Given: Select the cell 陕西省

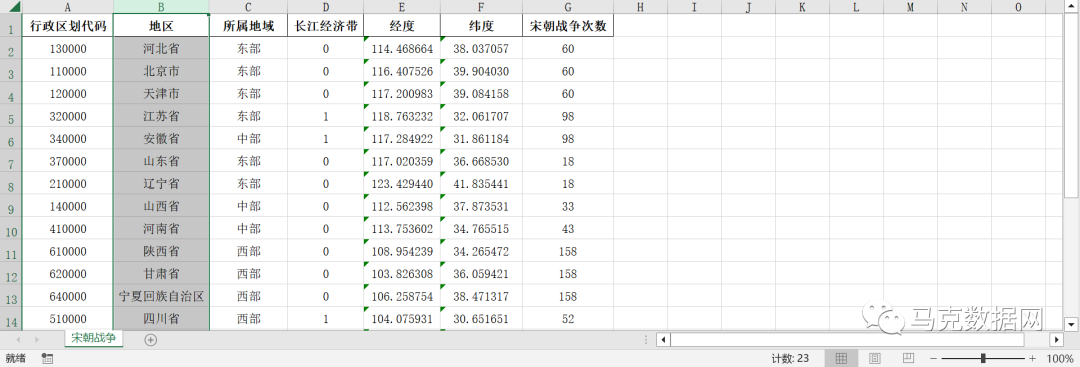Looking at the screenshot, I should click(161, 251).
